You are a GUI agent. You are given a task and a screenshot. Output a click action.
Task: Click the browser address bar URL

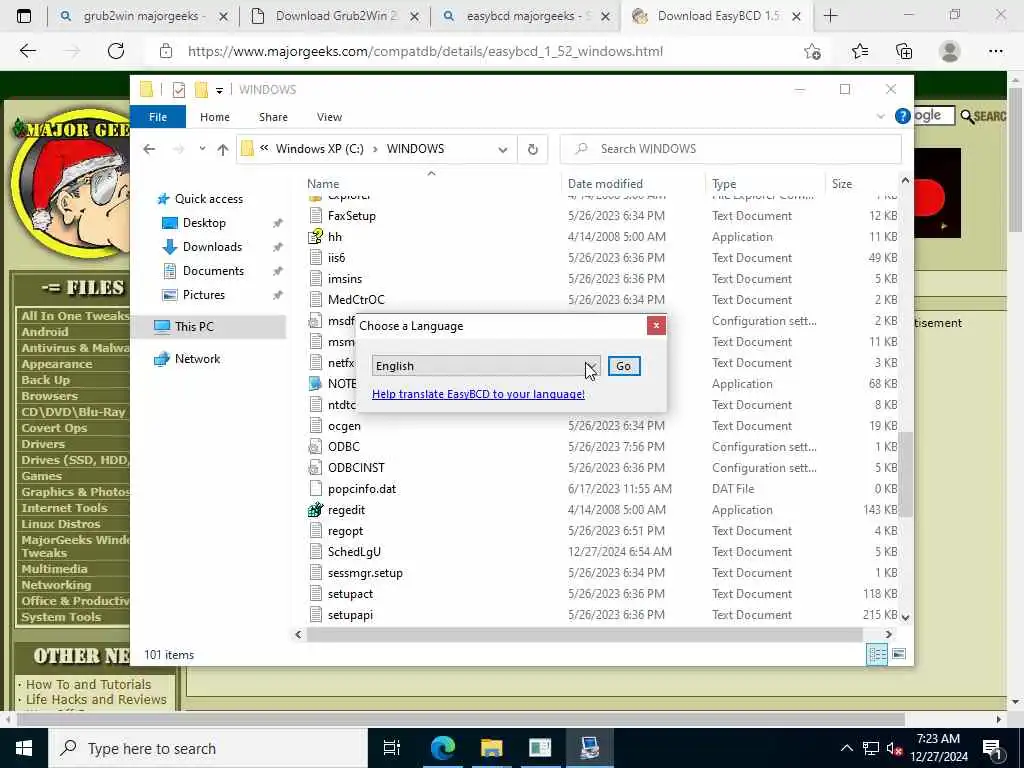pos(425,51)
